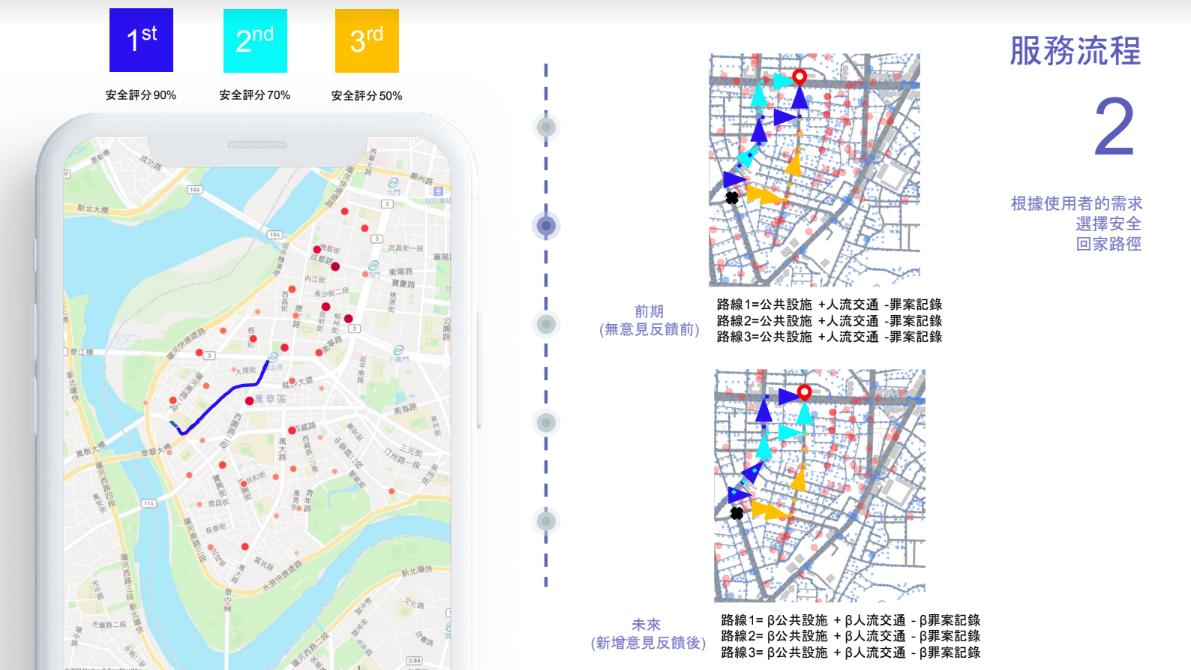Click the 114 route shield on phone map
Screen dimensions: 1191x670
click(148, 504)
